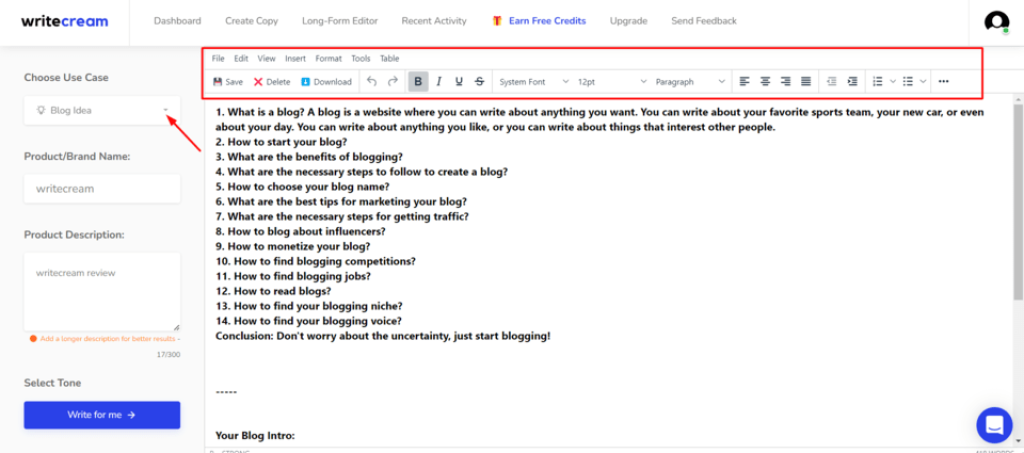Justify the paragraph text
Viewport: 1024px width, 453px height.
[806, 82]
